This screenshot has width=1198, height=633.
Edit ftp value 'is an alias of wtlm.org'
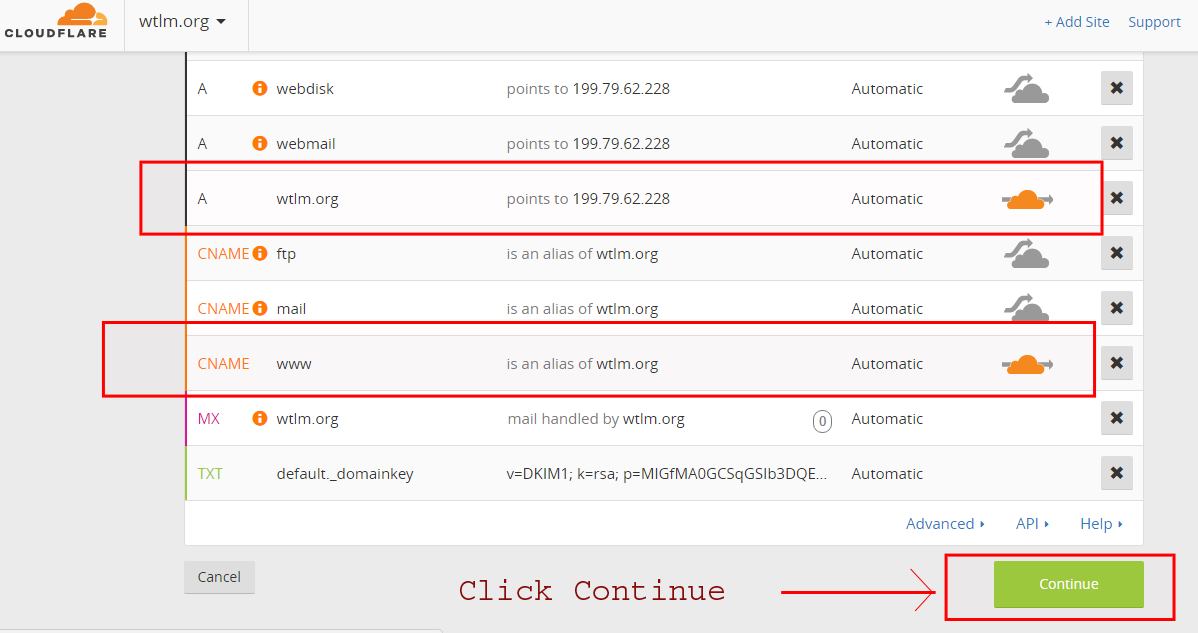581,254
